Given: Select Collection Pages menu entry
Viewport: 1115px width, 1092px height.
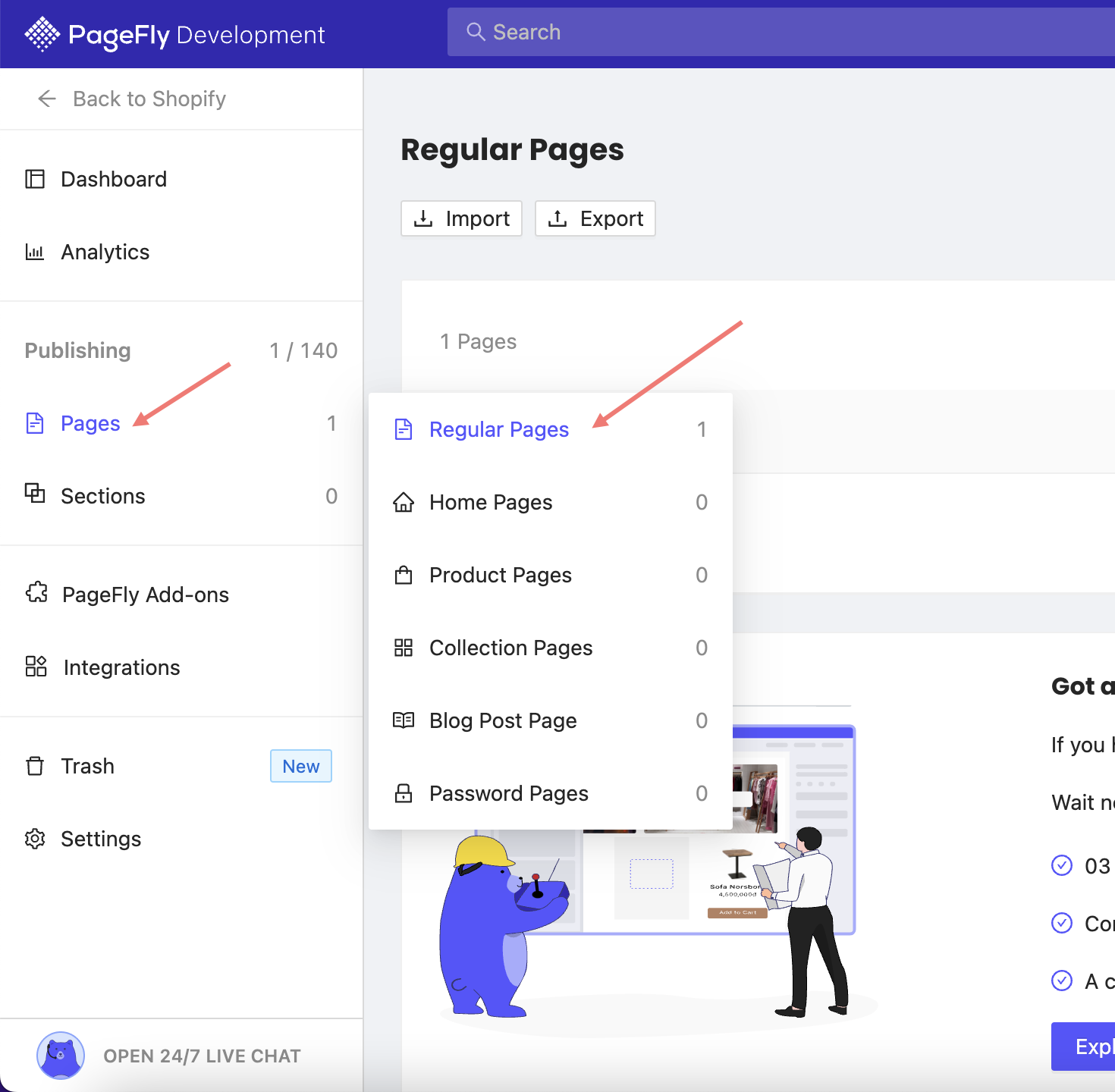Looking at the screenshot, I should 510,648.
